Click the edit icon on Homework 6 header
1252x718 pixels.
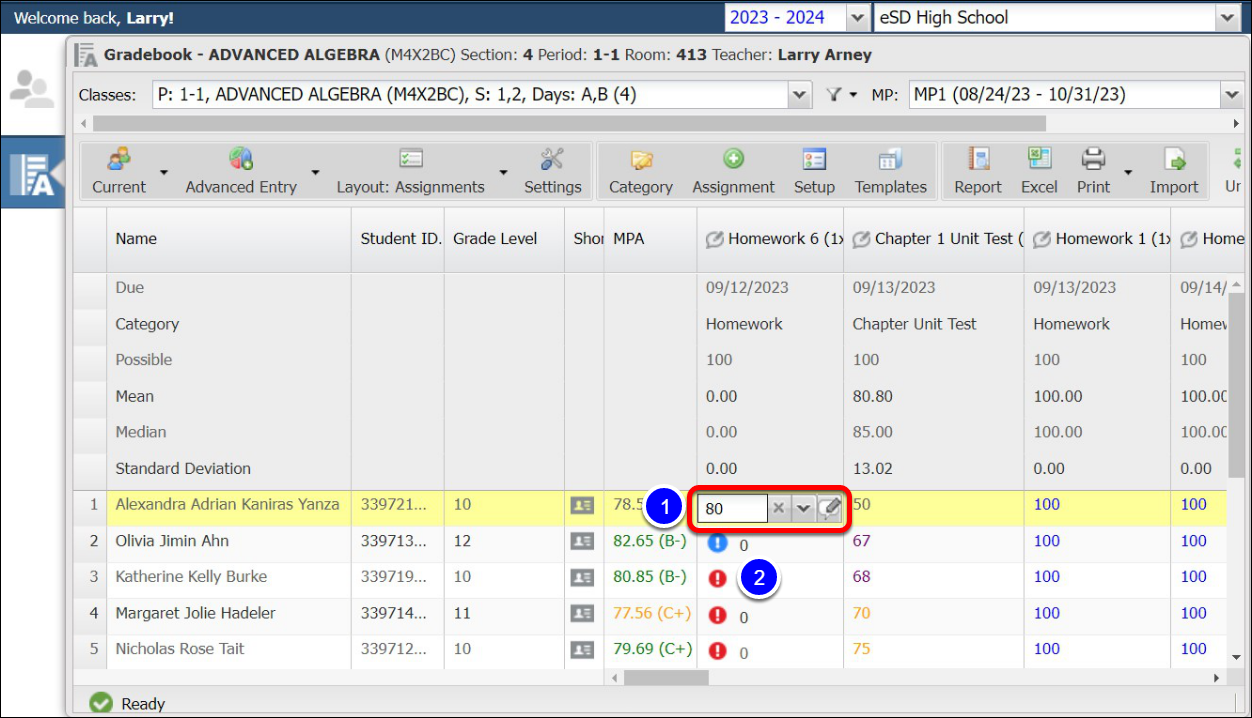point(714,239)
